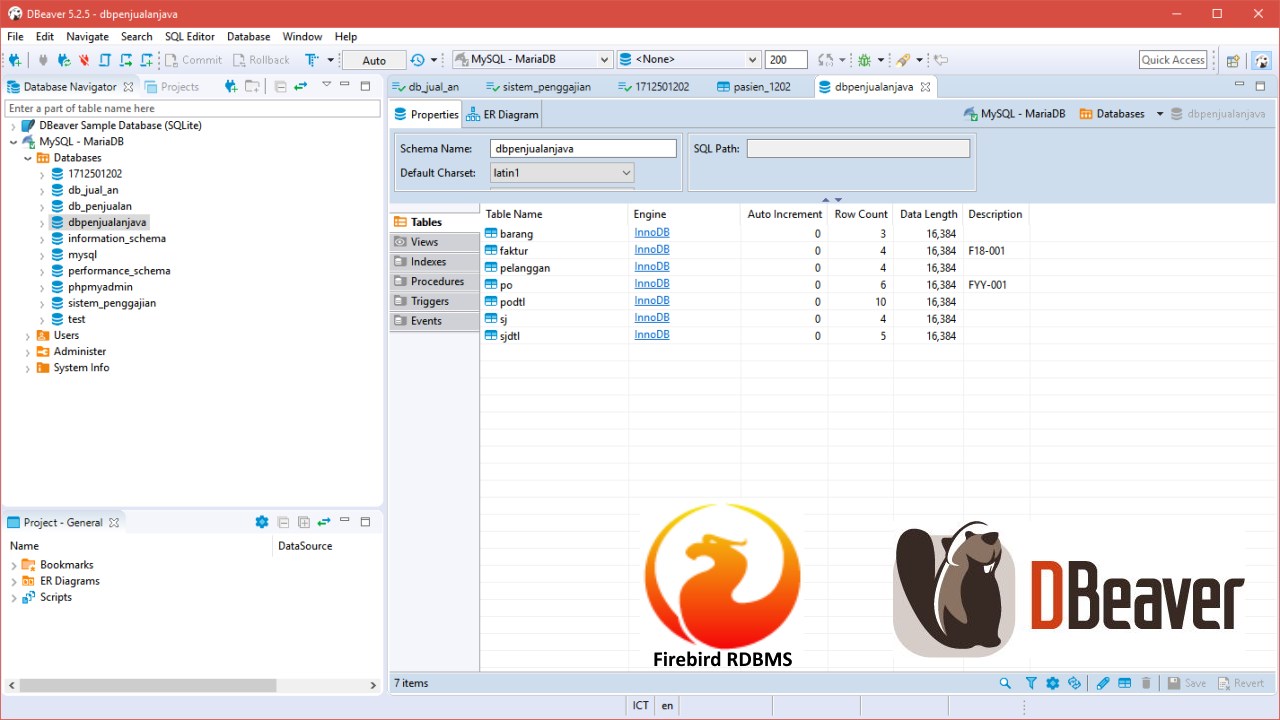Viewport: 1280px width, 720px height.
Task: Click the Run launch icon in the toolbar
Action: coord(903,60)
